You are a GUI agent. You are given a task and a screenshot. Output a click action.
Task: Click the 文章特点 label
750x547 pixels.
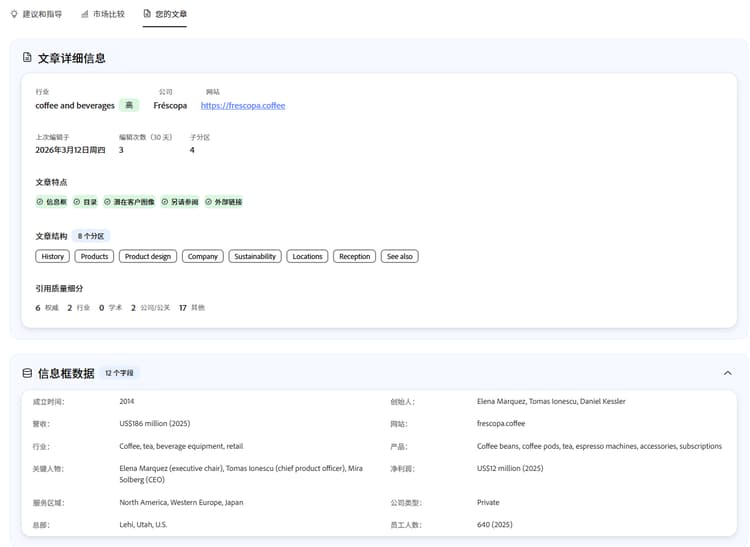[x=51, y=182]
